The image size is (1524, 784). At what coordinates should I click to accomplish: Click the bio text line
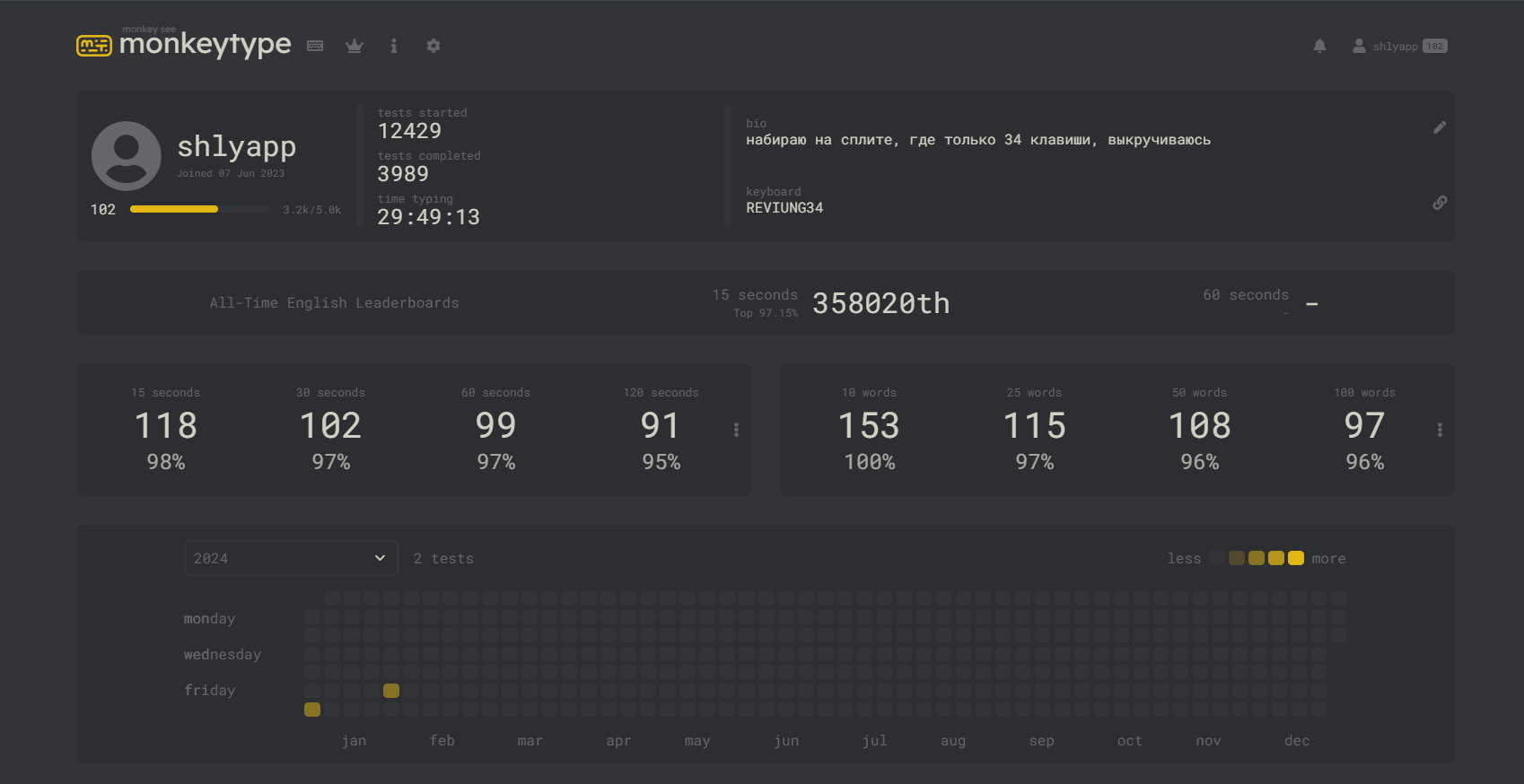tap(978, 140)
